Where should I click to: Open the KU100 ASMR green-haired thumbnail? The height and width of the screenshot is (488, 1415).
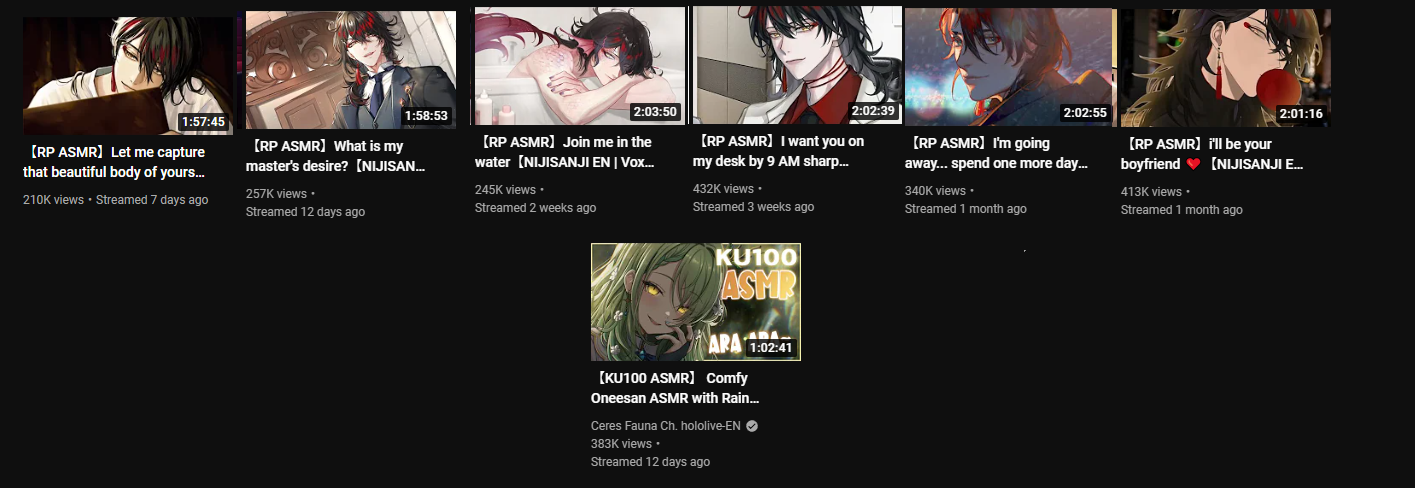(x=696, y=302)
